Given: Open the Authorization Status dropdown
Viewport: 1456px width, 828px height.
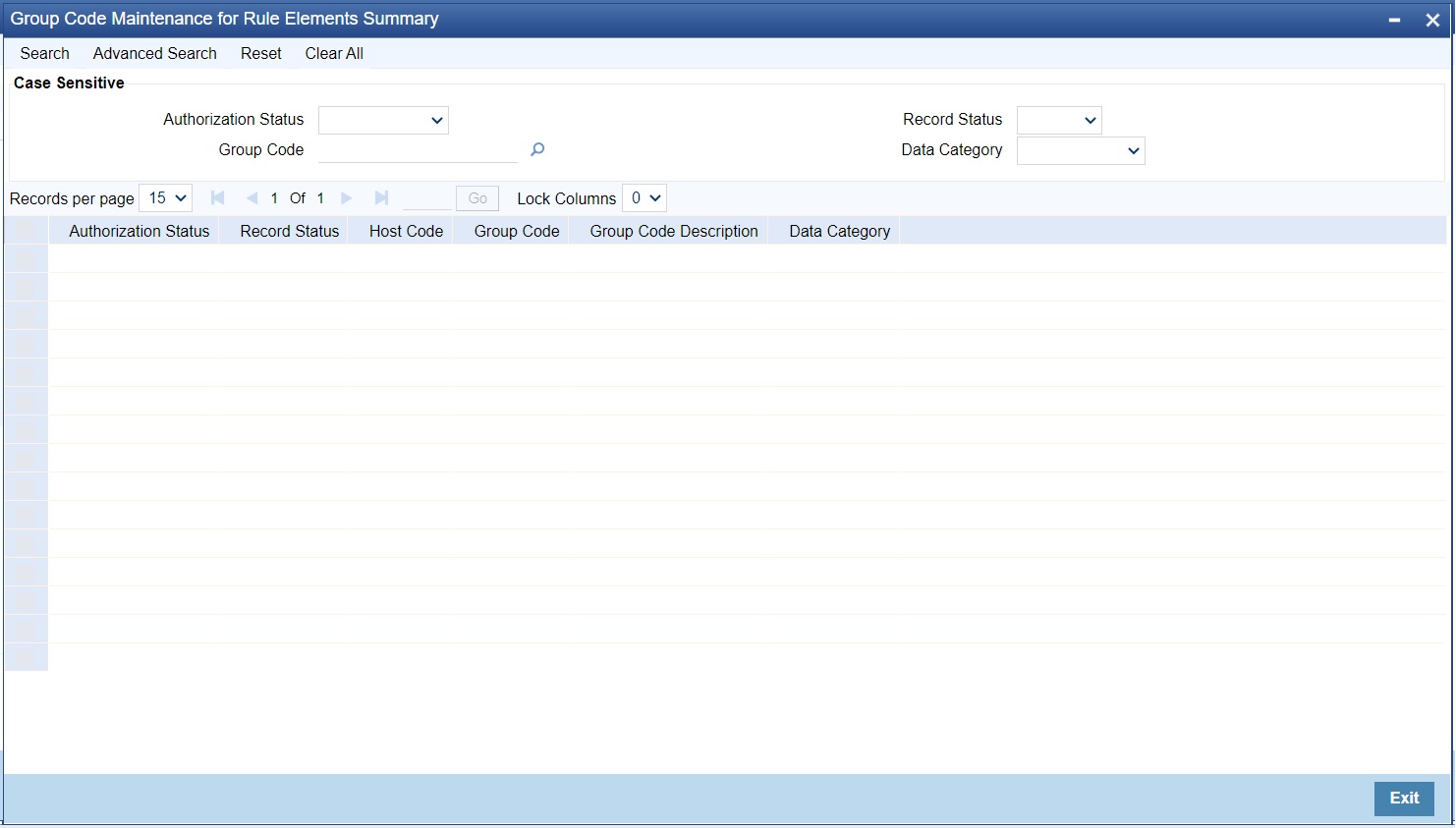Looking at the screenshot, I should (x=383, y=120).
